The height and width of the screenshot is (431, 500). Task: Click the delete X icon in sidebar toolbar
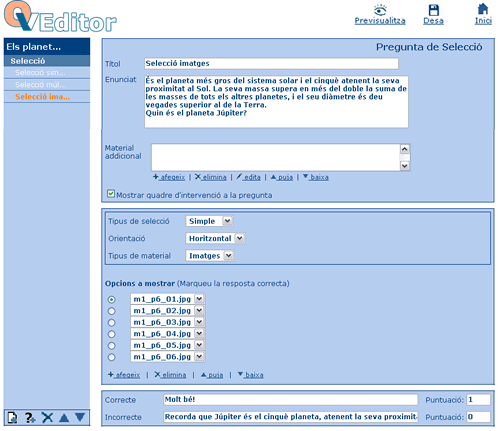47,417
